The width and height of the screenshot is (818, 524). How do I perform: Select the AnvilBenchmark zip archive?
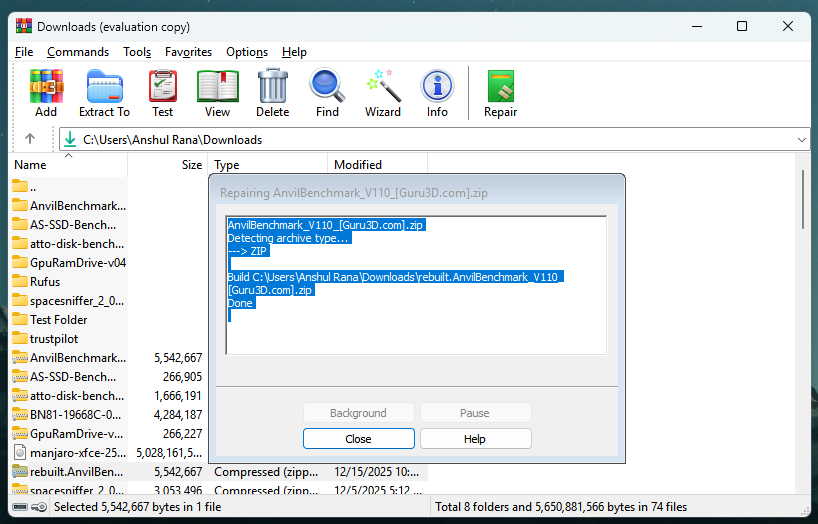(x=69, y=358)
